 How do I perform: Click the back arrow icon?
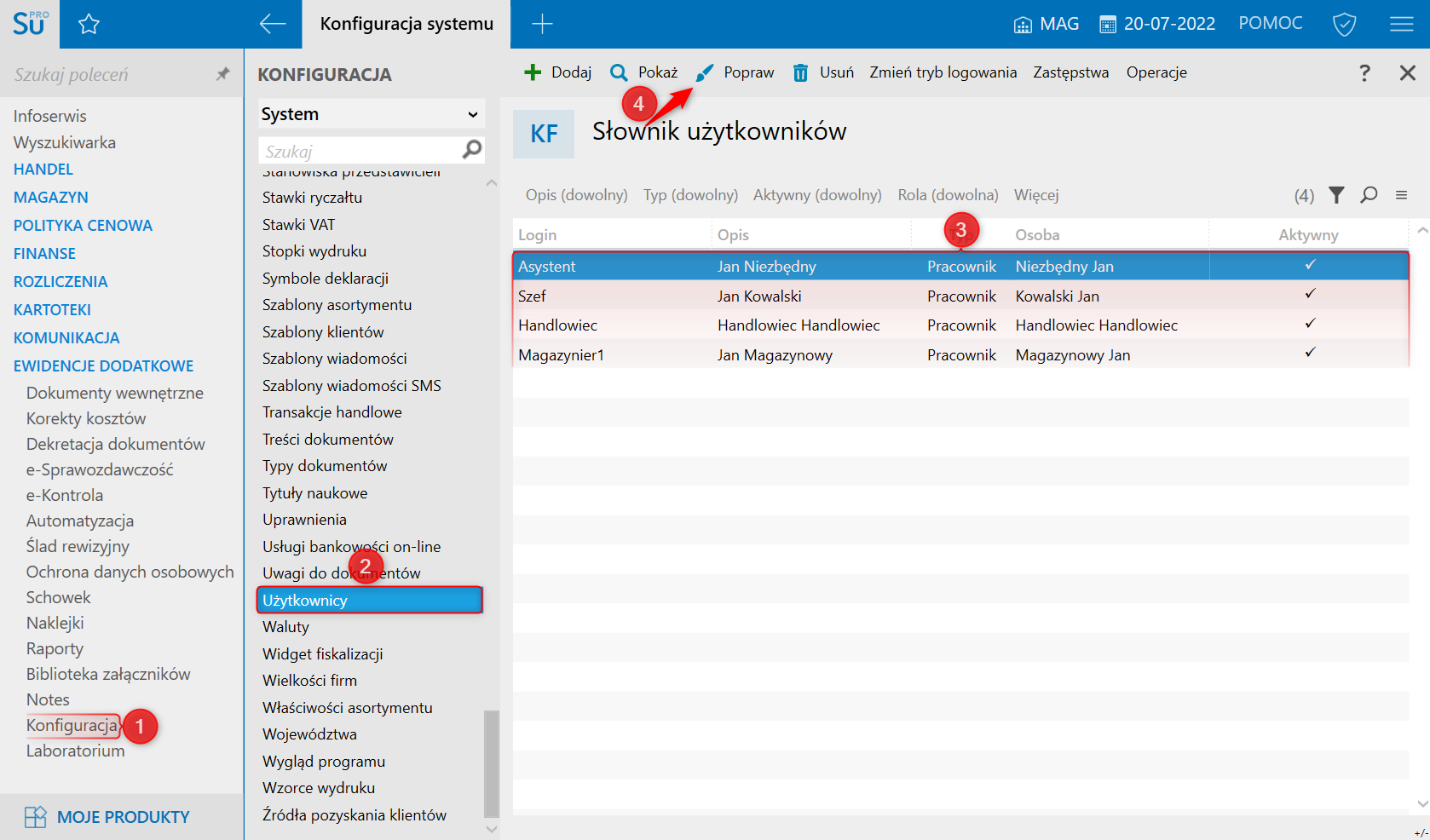point(273,24)
